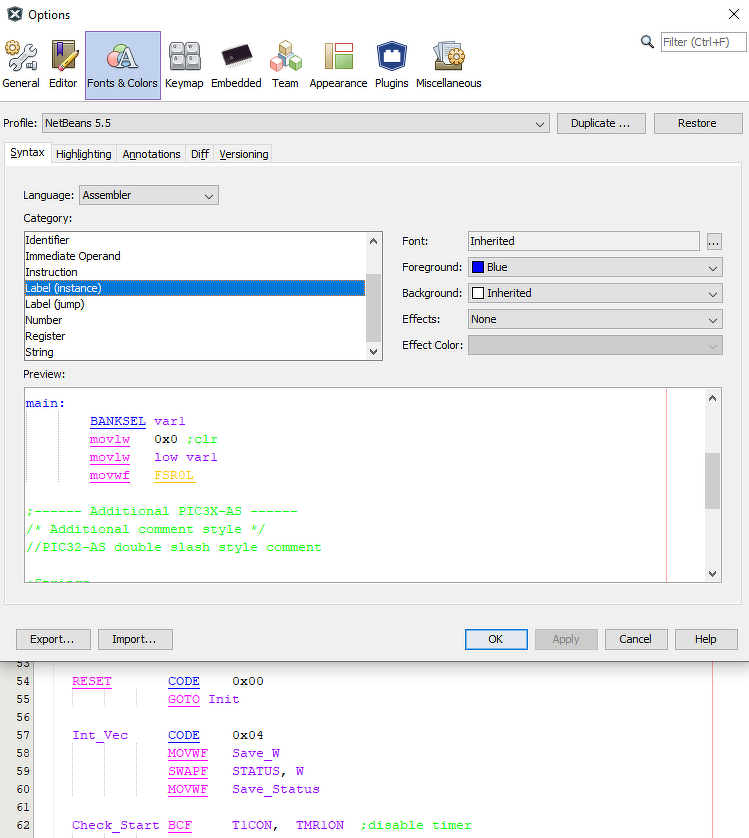Click the preview scrollbar thumb
The width and height of the screenshot is (749, 838).
pos(712,481)
